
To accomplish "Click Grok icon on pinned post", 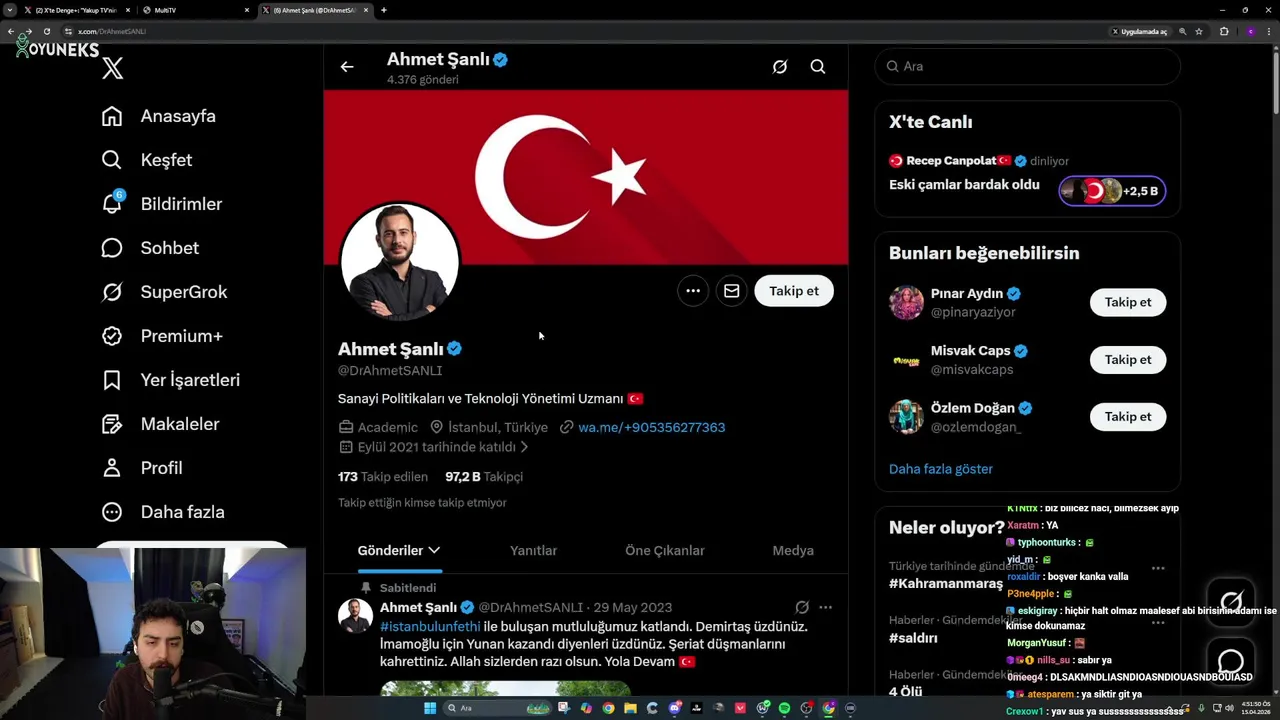I will coord(802,607).
